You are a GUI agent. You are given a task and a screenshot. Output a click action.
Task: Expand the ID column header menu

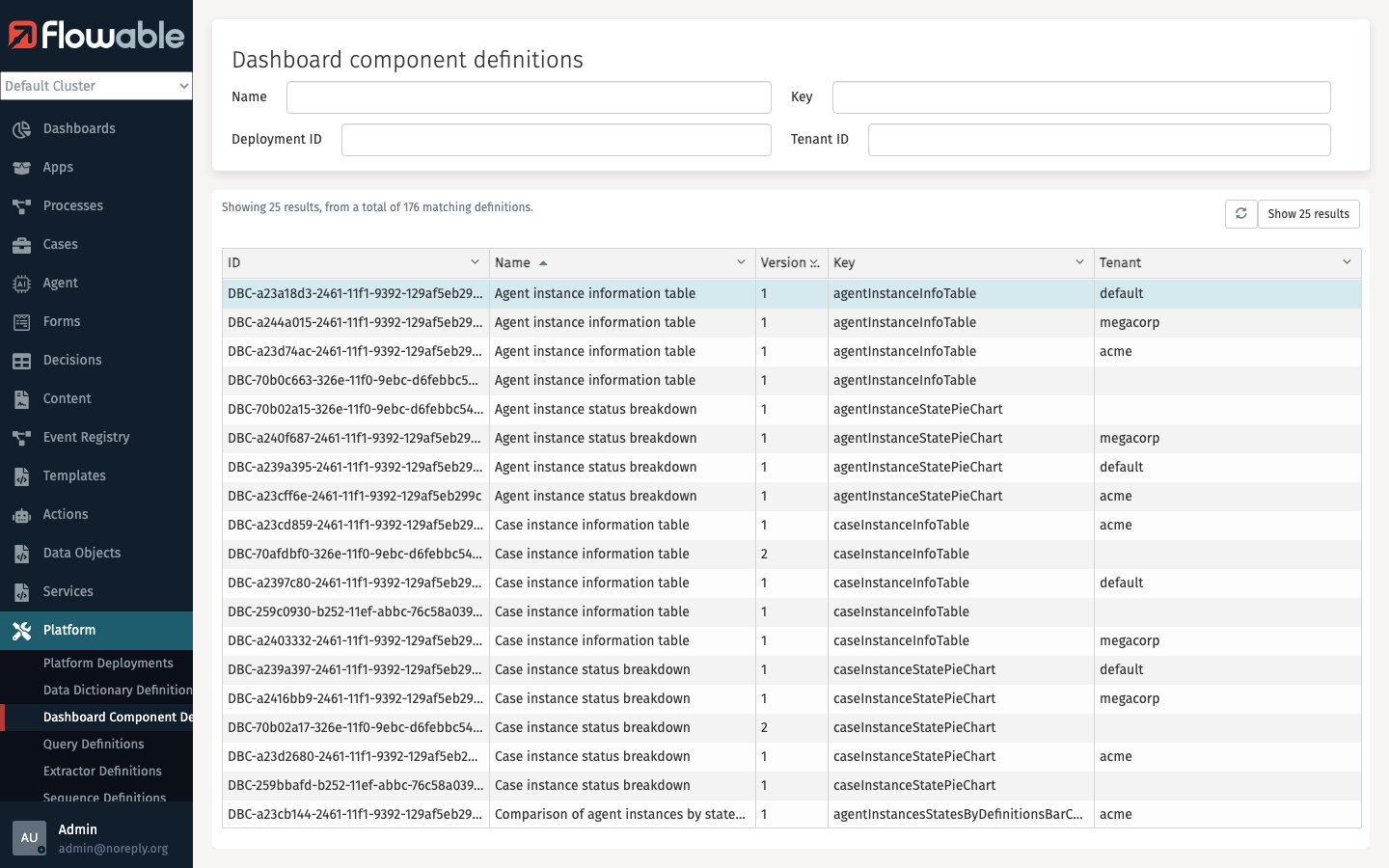click(x=475, y=262)
